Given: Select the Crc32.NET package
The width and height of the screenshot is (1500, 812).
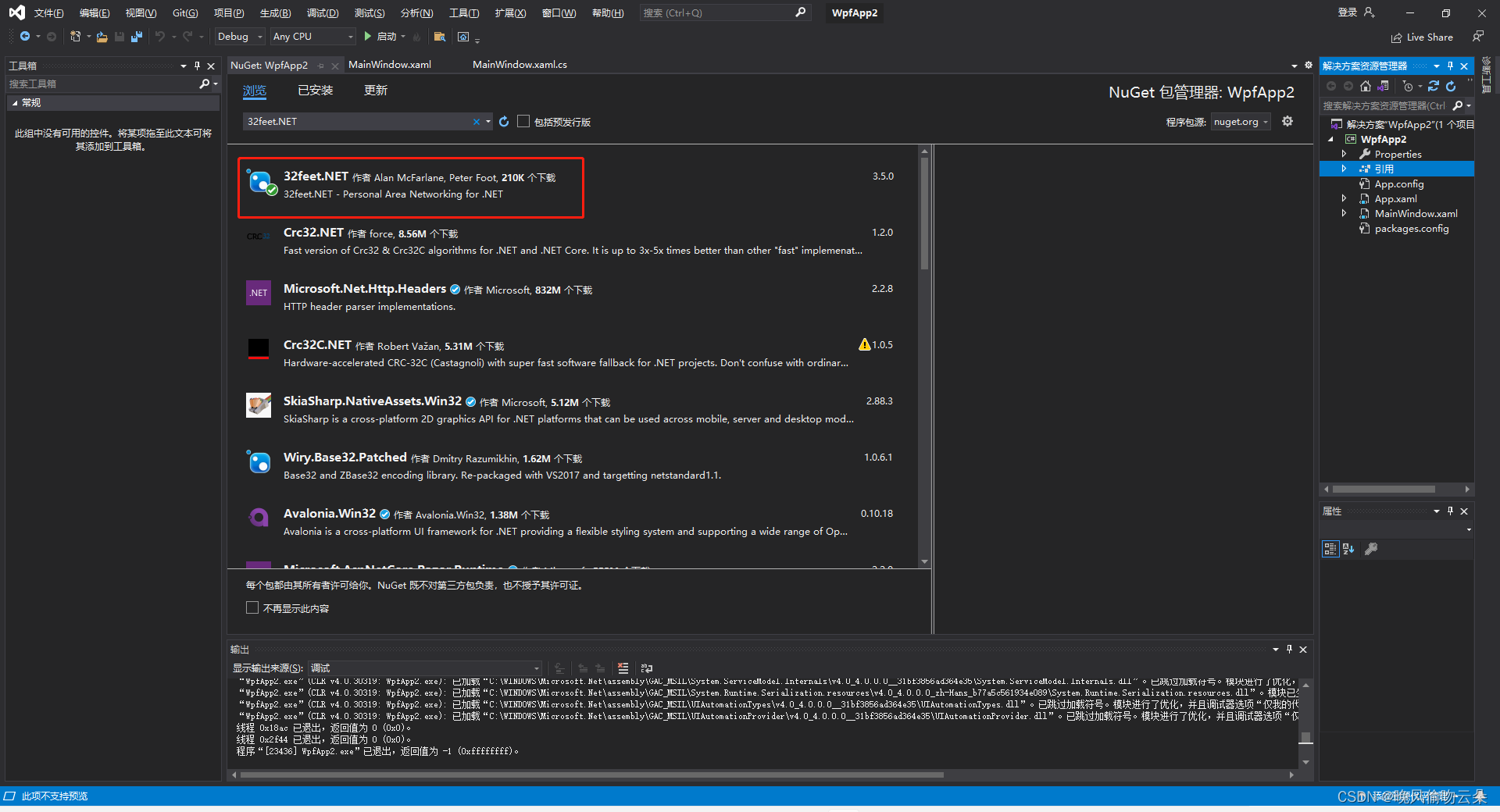Looking at the screenshot, I should pos(574,241).
